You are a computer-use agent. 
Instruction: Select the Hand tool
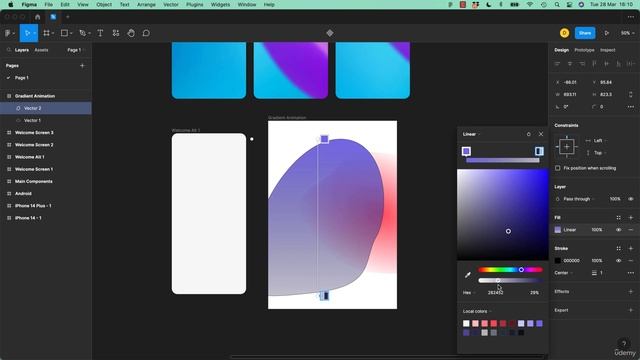(x=131, y=33)
